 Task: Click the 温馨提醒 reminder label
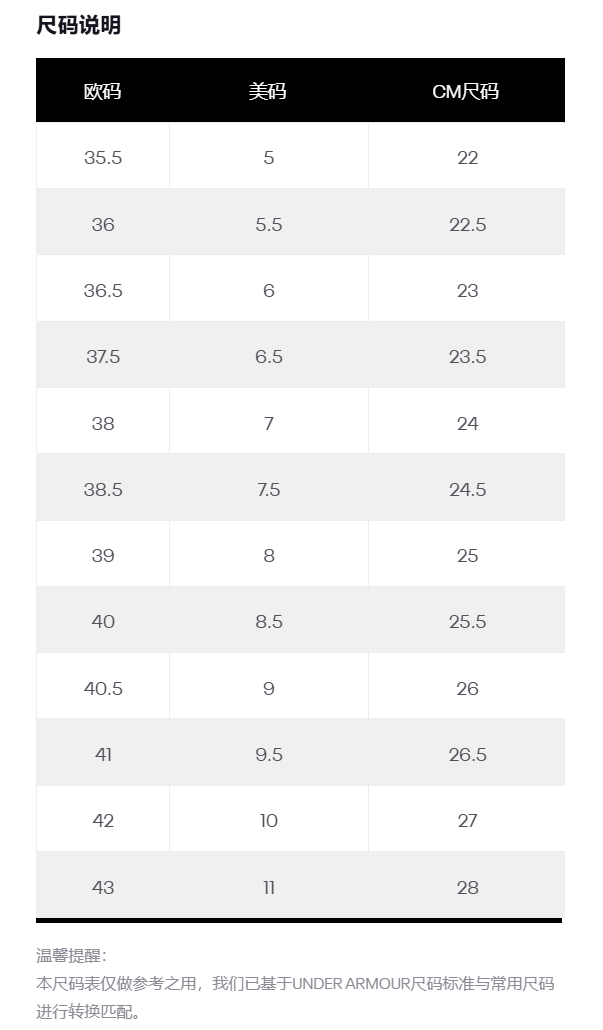point(71,956)
